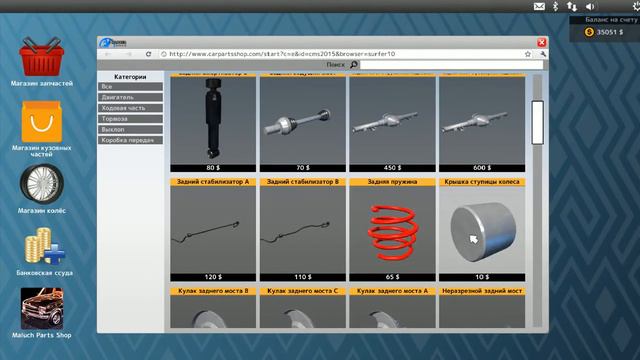Click the search text field
Image resolution: width=640 pixels, height=360 pixels.
pos(451,64)
